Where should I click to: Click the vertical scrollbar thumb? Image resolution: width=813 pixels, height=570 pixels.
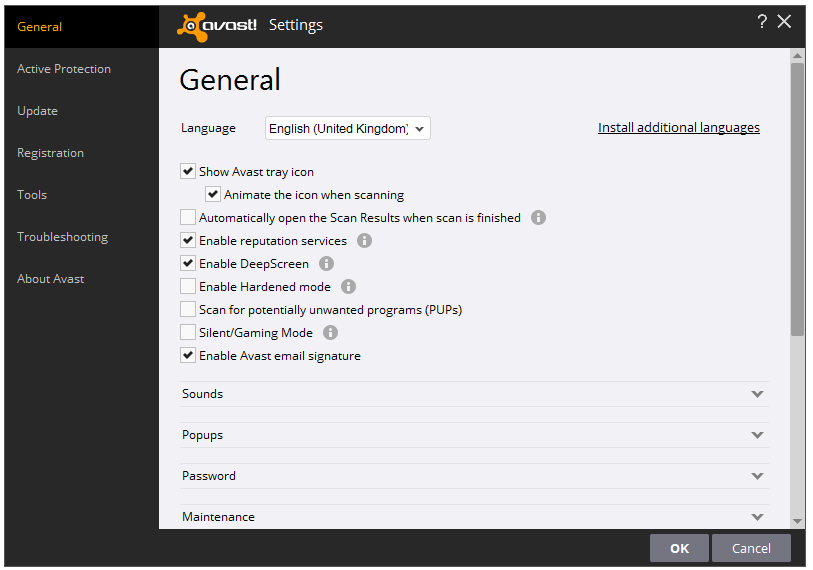[x=797, y=200]
